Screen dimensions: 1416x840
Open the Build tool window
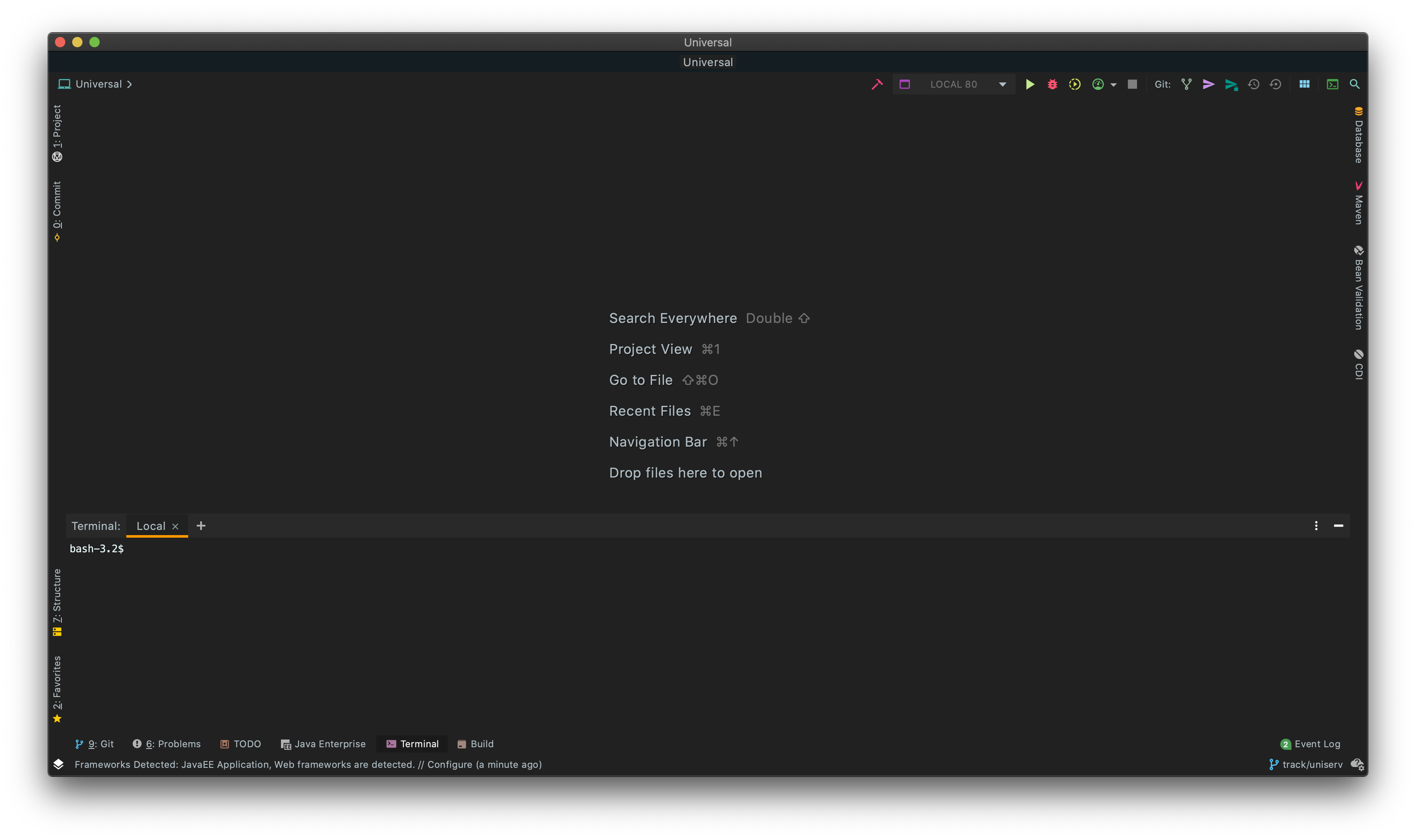476,744
